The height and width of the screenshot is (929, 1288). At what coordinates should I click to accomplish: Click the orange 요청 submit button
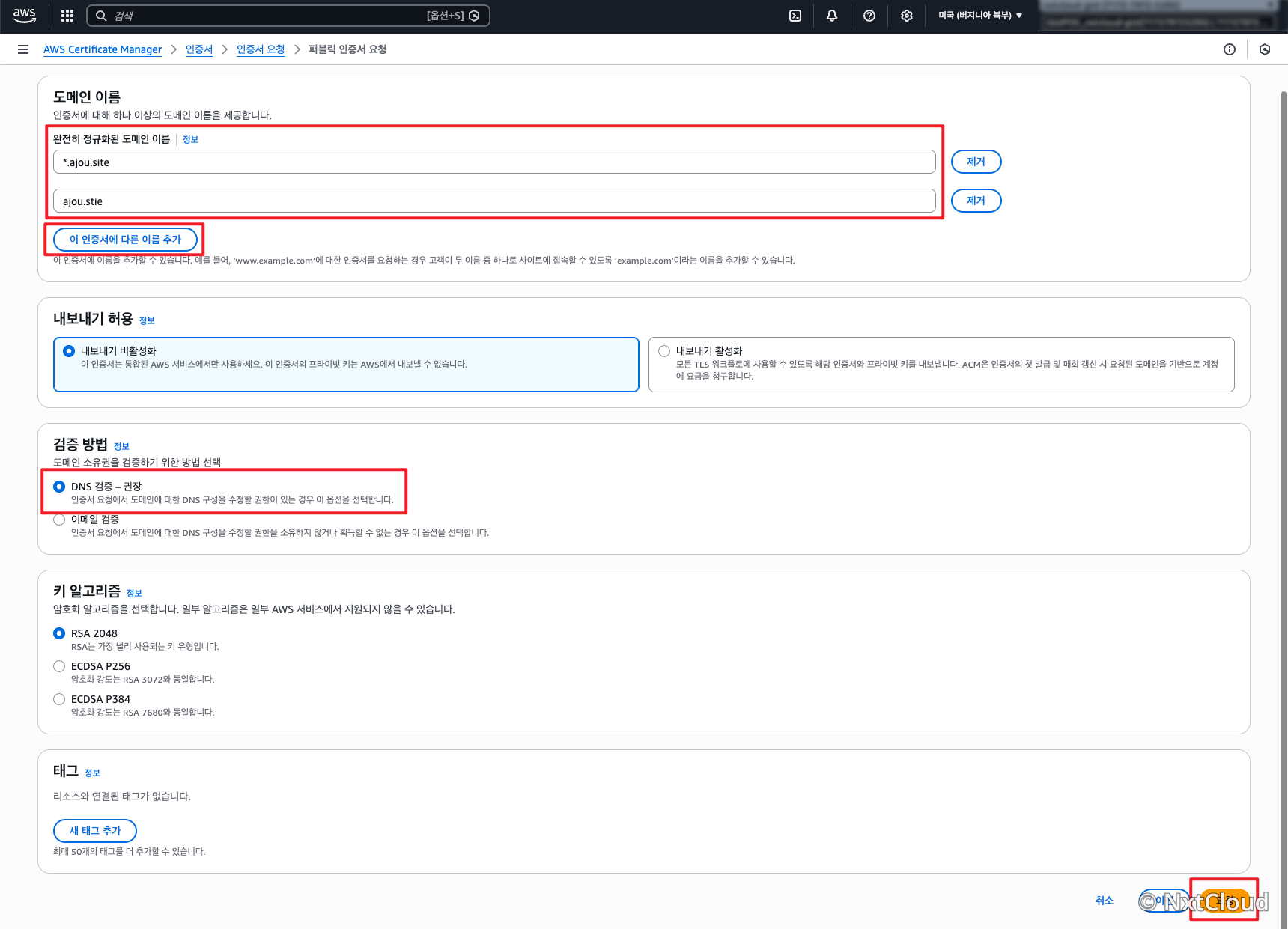[1225, 901]
